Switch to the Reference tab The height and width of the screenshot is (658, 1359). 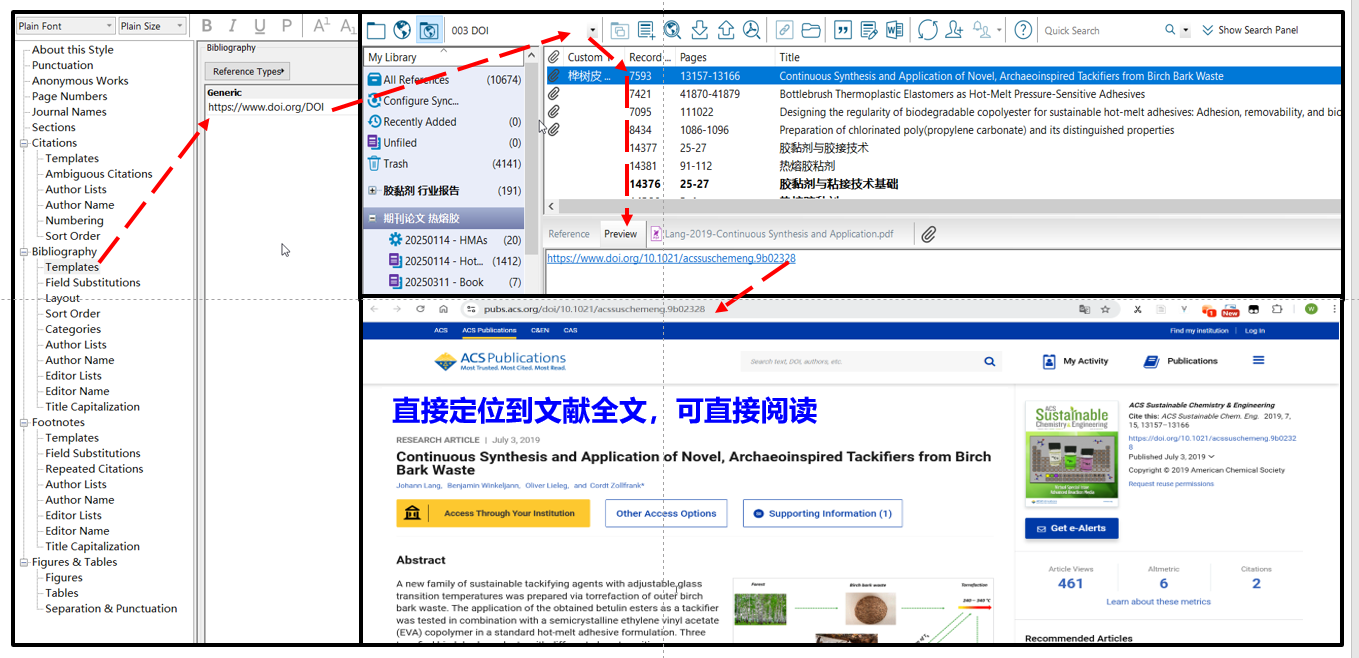[568, 234]
